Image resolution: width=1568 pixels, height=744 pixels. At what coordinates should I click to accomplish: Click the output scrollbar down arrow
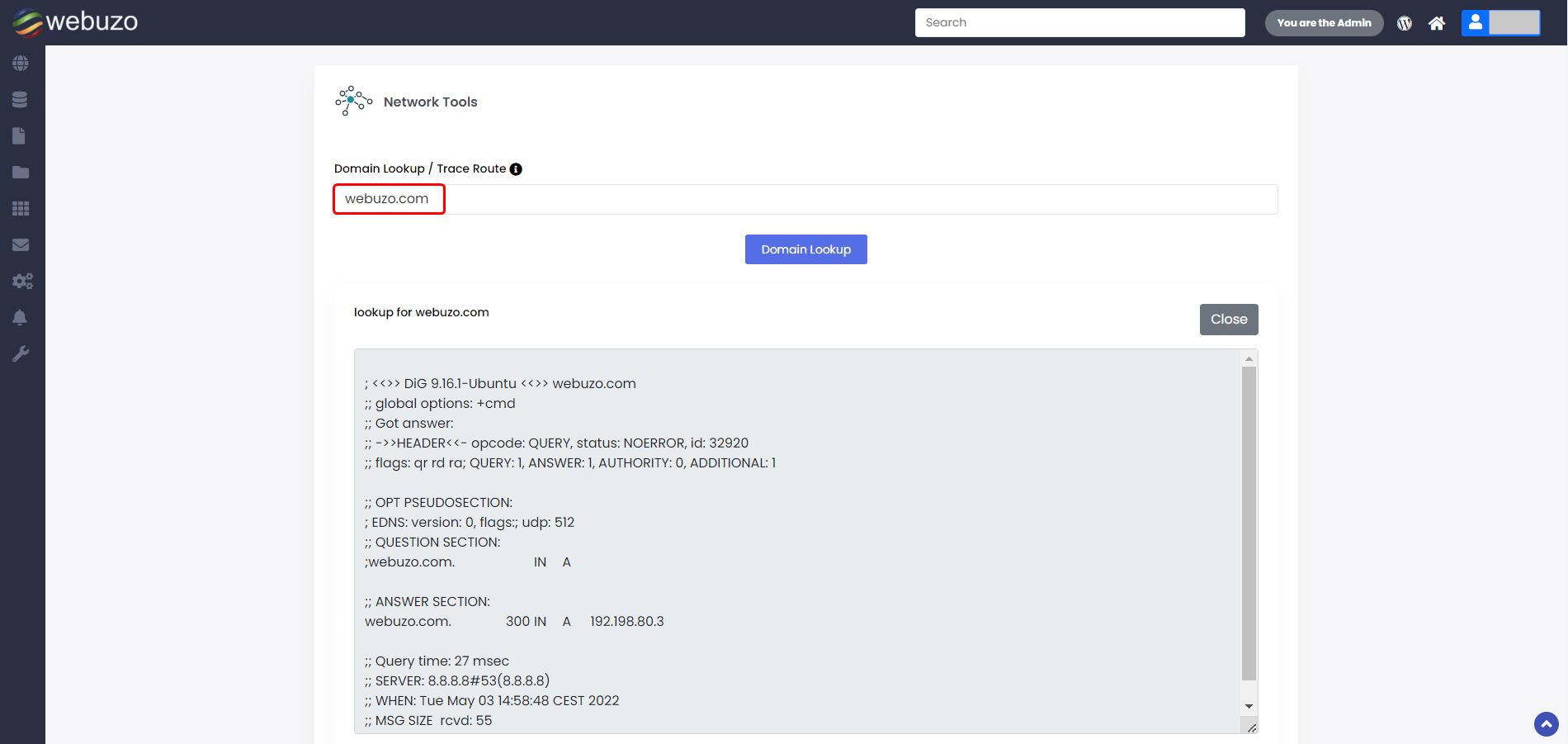[1249, 706]
